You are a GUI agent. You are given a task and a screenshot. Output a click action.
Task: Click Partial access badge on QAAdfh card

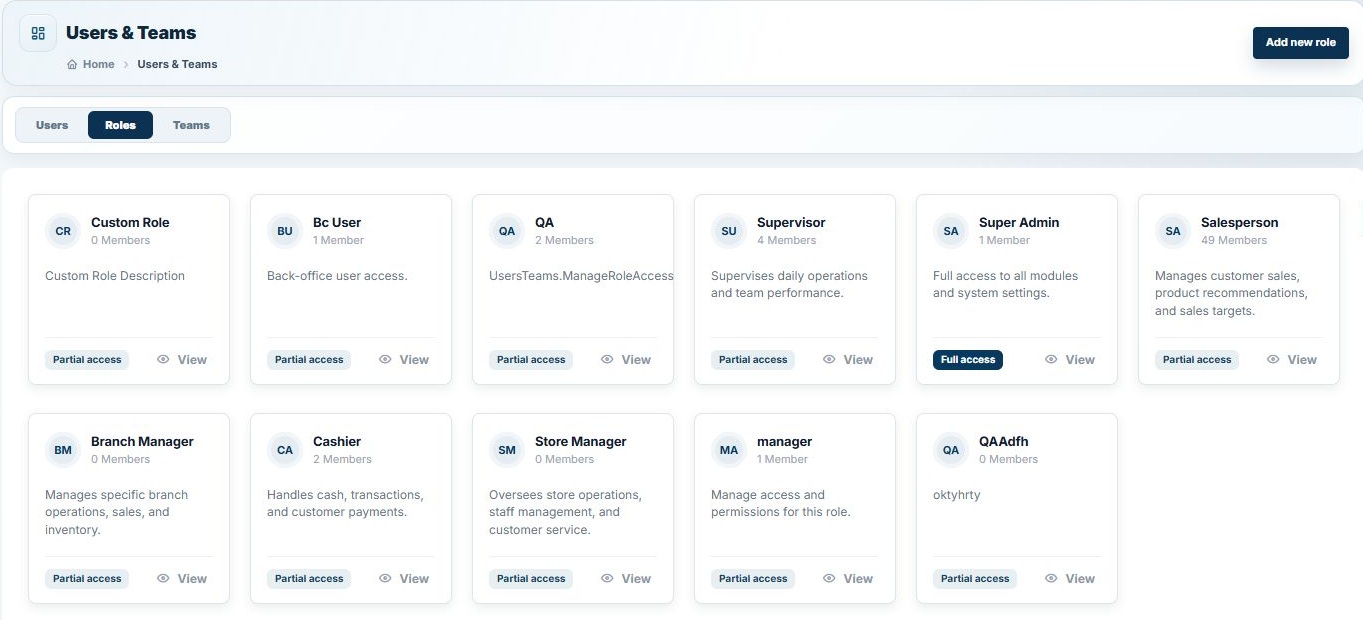(x=975, y=578)
